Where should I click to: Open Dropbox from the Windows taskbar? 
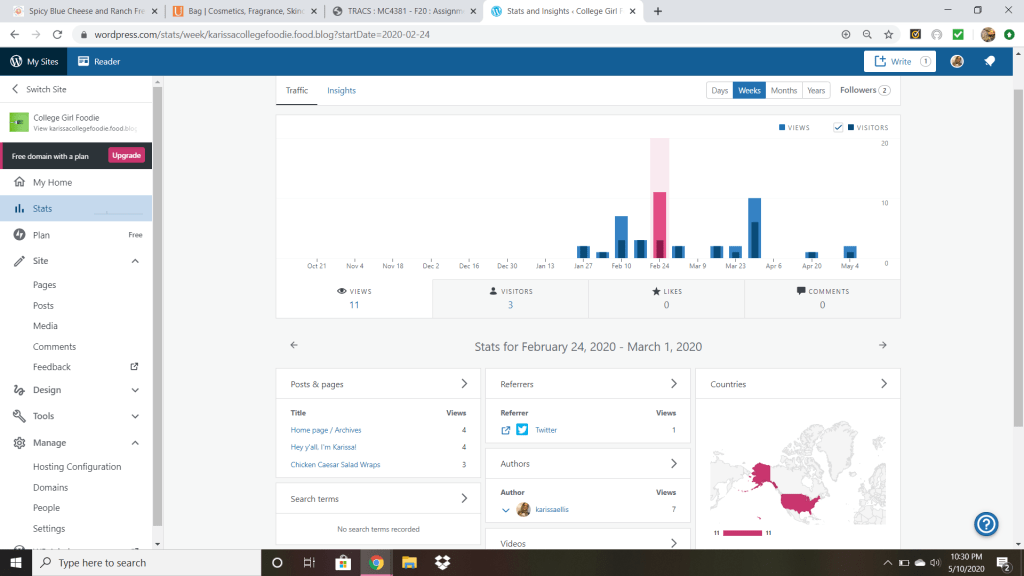(442, 562)
